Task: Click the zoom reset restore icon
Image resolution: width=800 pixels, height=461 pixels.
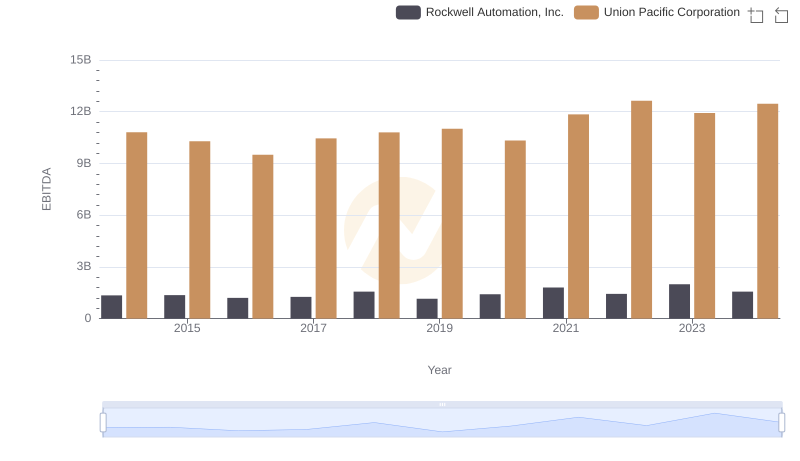Action: [781, 15]
